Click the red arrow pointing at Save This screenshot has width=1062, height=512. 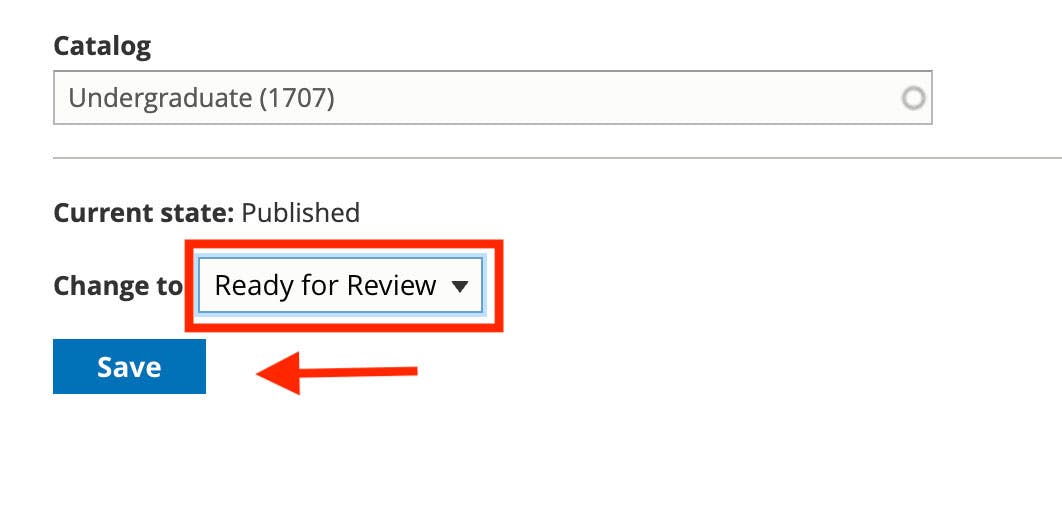point(337,372)
